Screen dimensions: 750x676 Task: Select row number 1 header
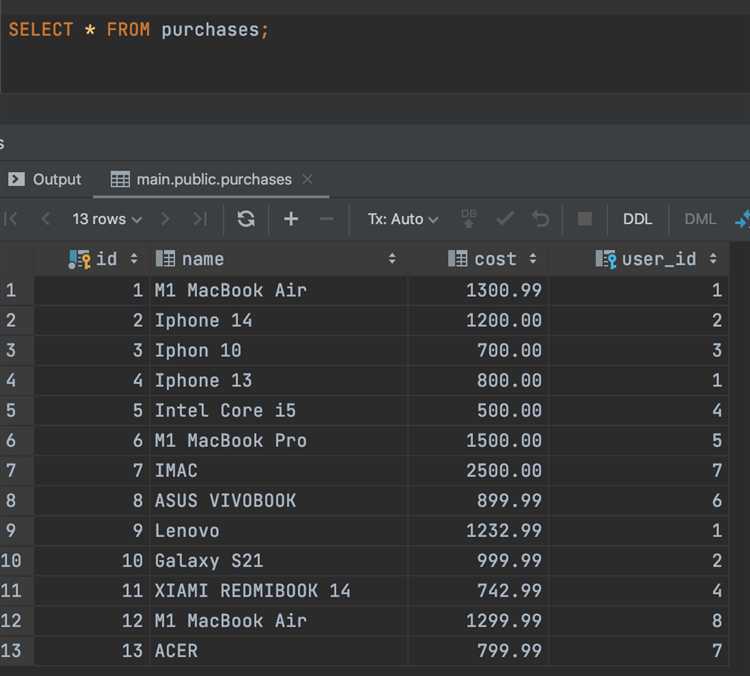click(x=16, y=290)
